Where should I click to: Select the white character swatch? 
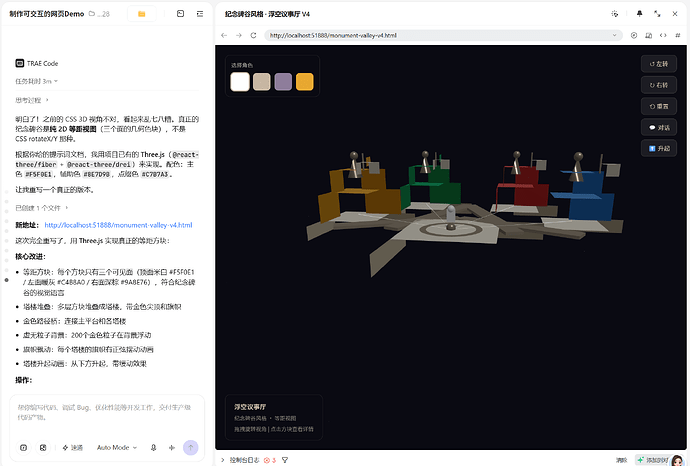point(240,82)
